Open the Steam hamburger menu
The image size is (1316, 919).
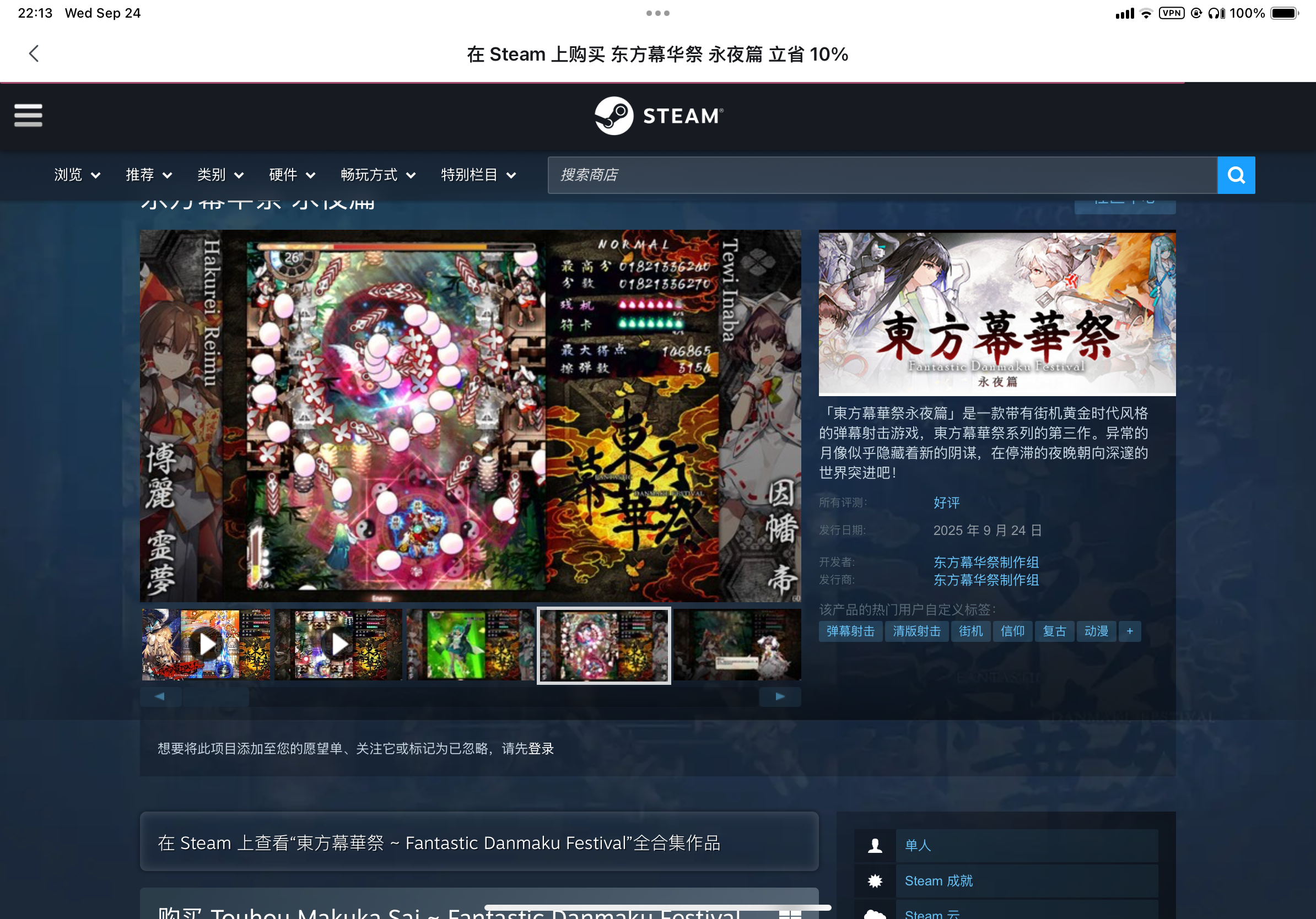tap(28, 115)
